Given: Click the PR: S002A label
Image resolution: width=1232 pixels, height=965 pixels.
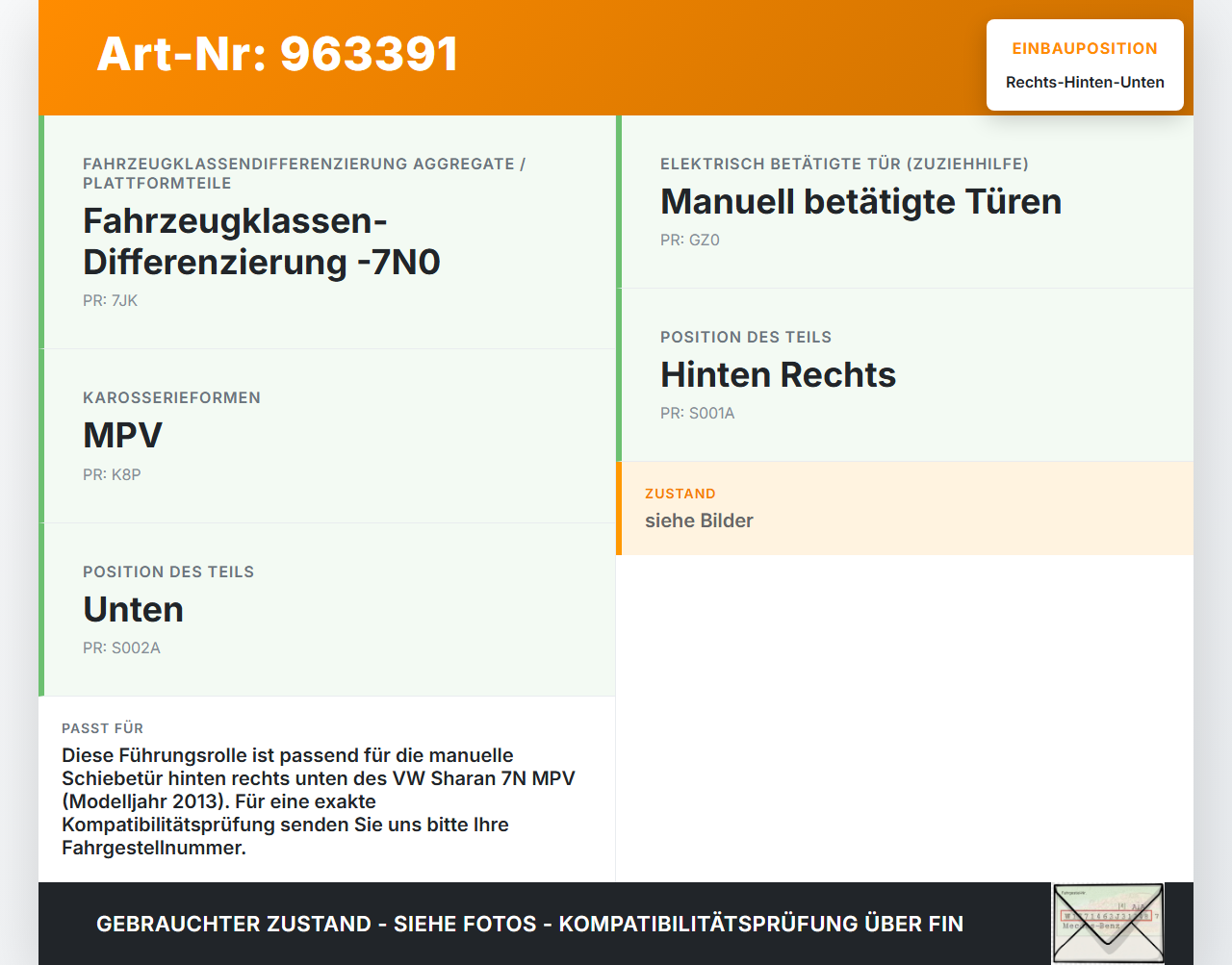Looking at the screenshot, I should (121, 648).
